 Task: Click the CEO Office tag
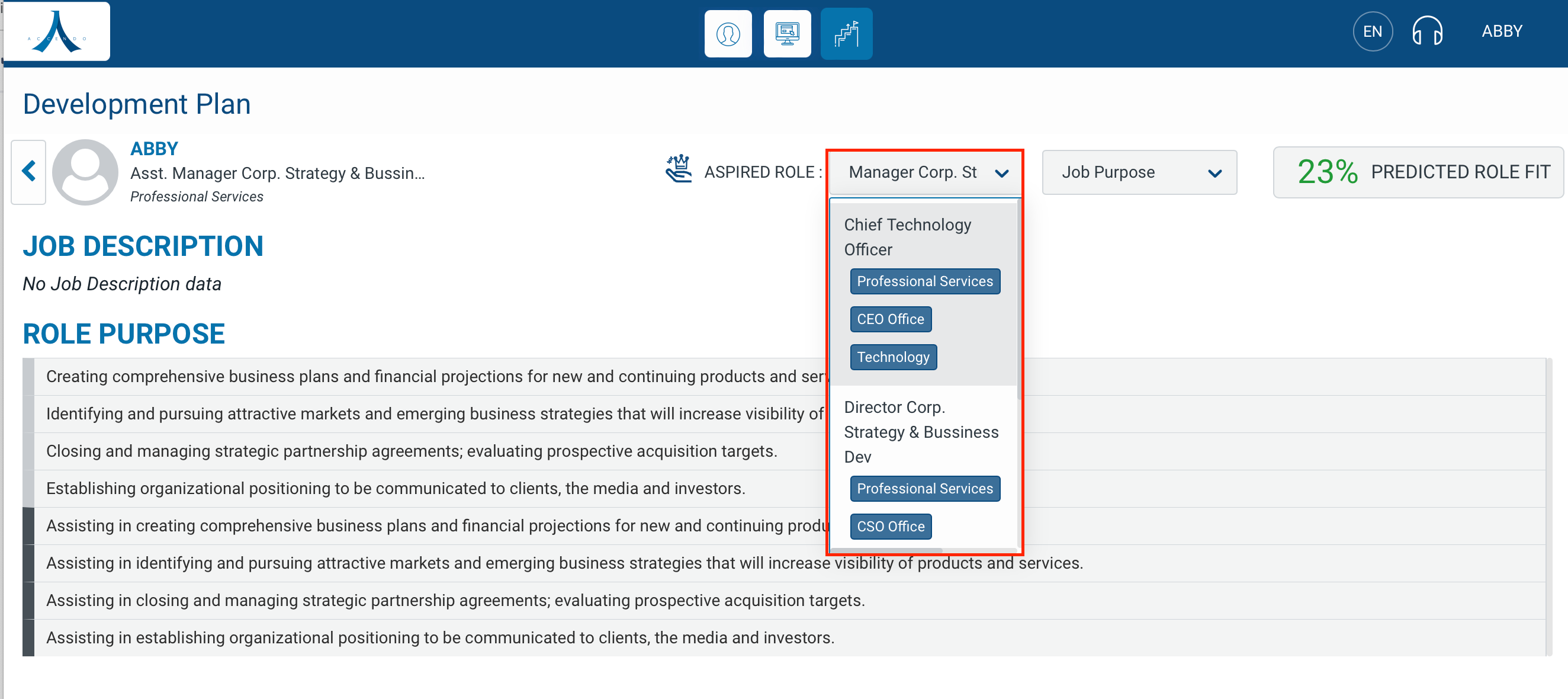pyautogui.click(x=890, y=319)
